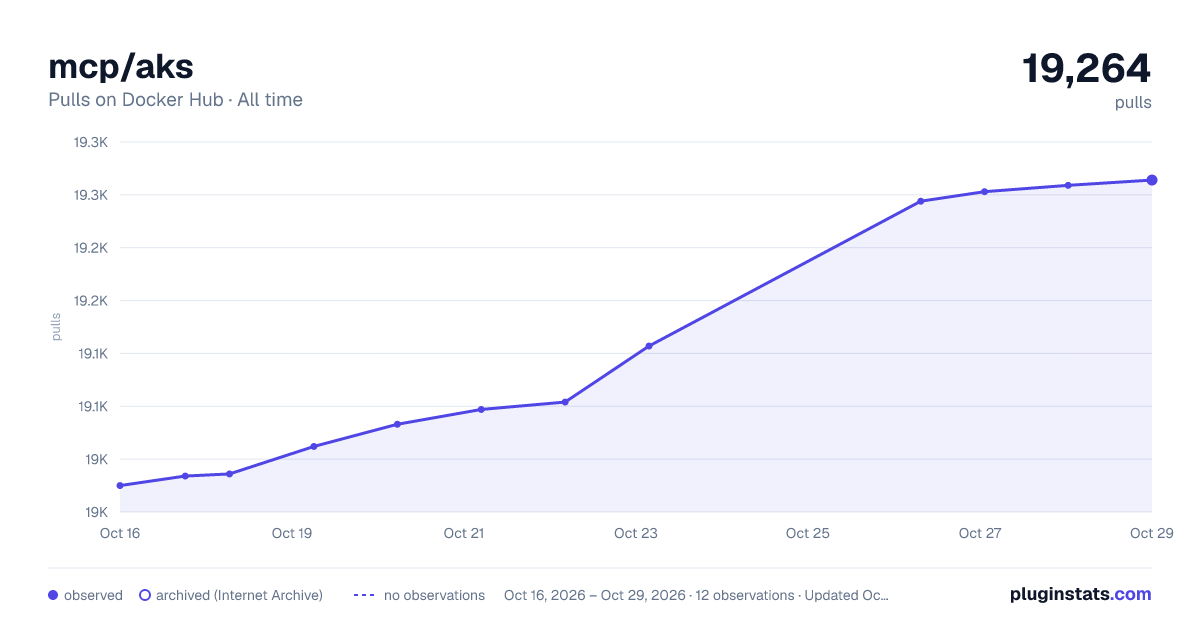Select the data point just before the steep rise
Screen dimensions: 1200x630
coord(565,402)
